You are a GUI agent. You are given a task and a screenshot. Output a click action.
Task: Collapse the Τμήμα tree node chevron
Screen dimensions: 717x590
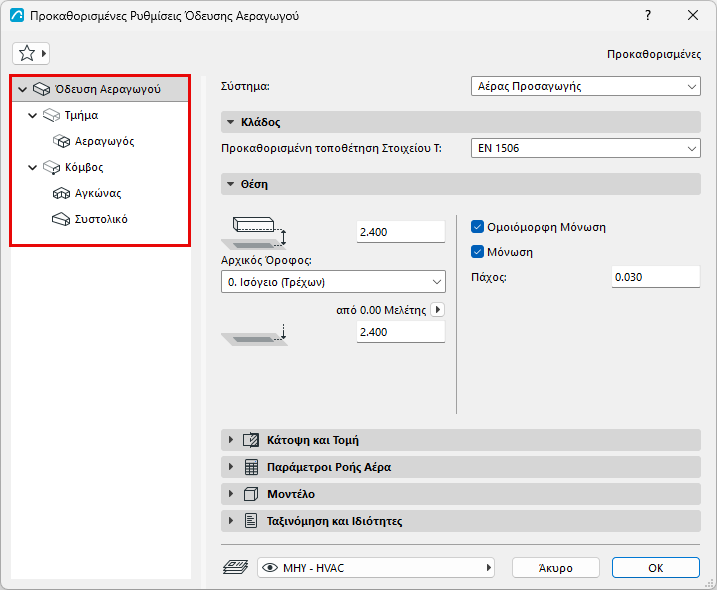click(32, 115)
